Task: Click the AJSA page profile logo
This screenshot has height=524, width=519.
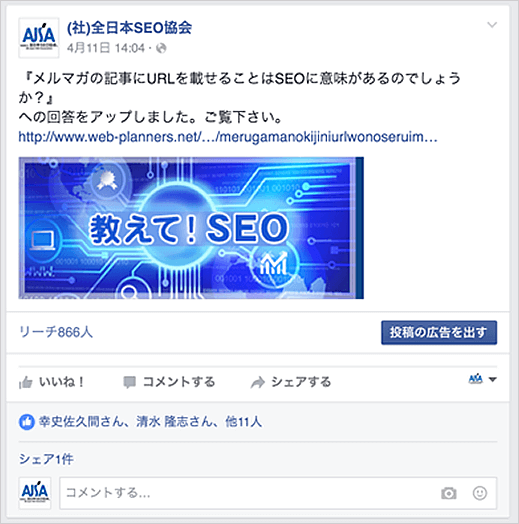Action: [39, 38]
